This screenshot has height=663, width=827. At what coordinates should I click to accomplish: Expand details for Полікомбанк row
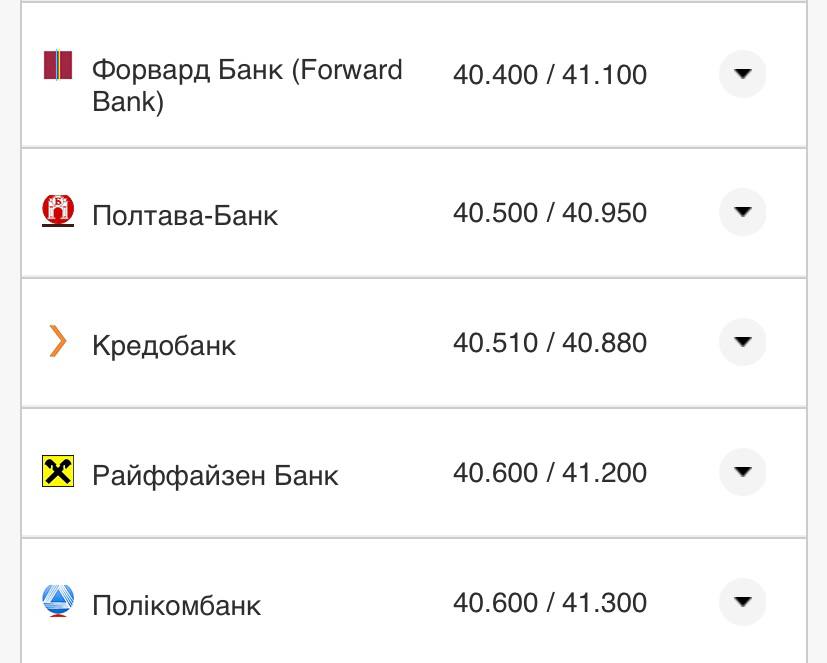coord(741,602)
